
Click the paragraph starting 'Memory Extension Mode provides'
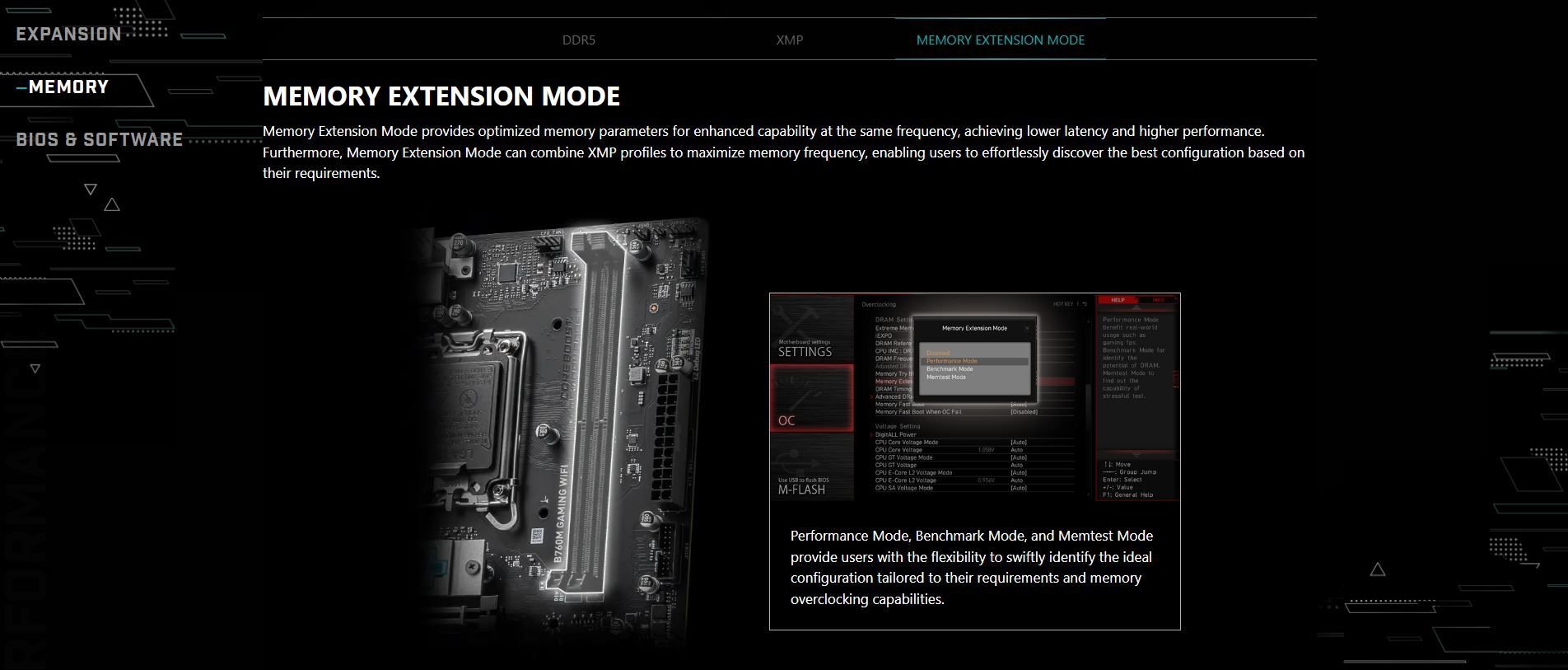point(783,152)
